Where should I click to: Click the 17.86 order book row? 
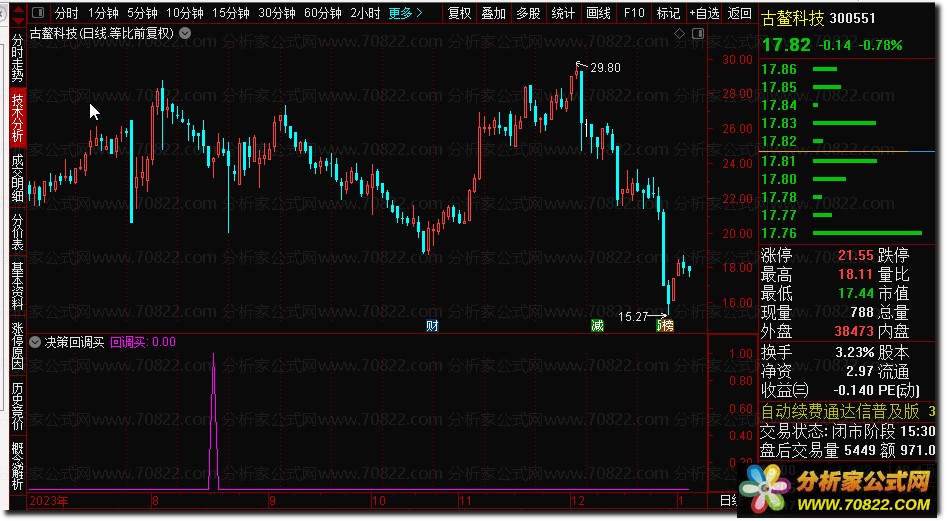pyautogui.click(x=847, y=69)
